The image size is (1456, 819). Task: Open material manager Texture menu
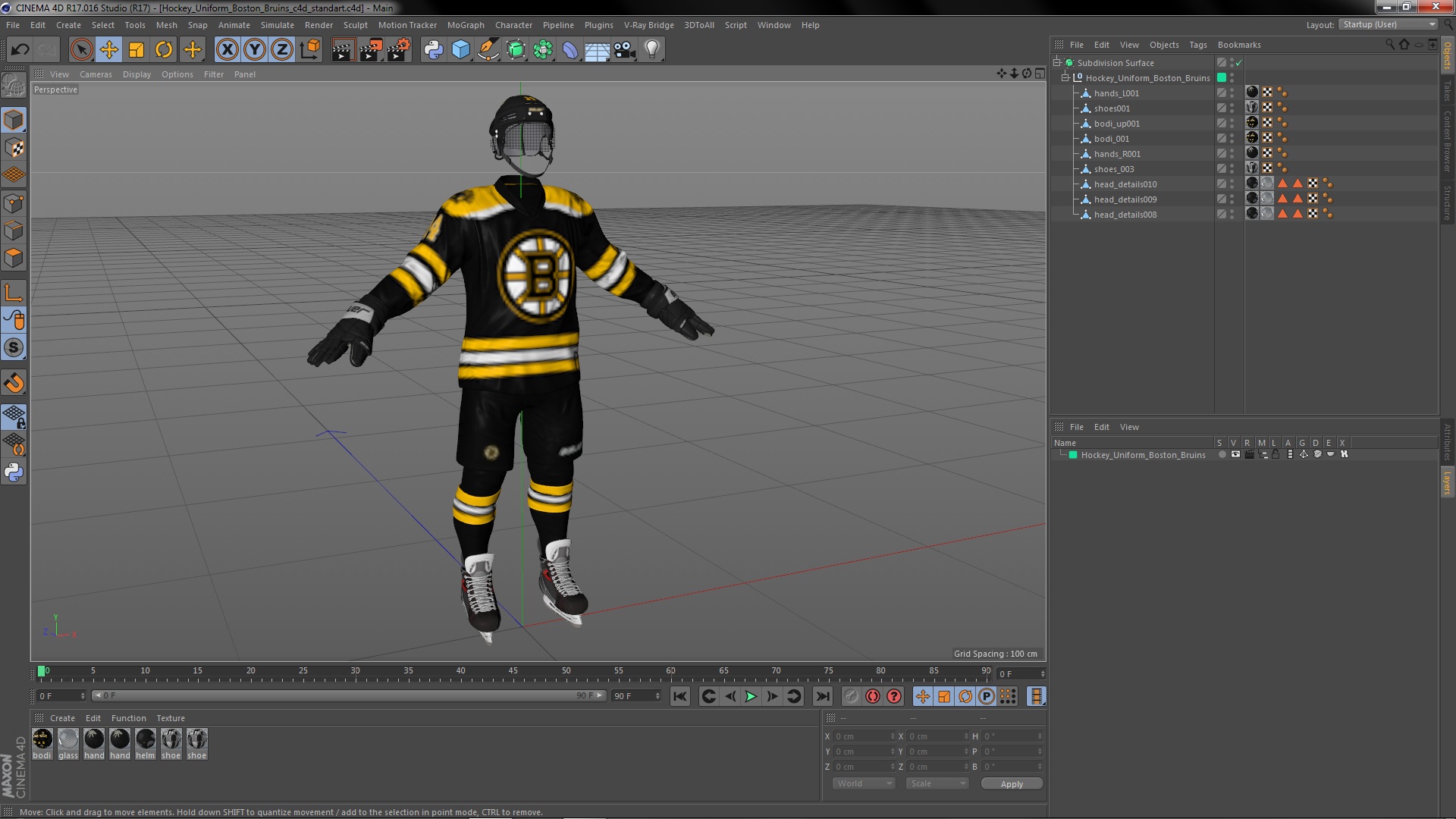click(x=171, y=718)
